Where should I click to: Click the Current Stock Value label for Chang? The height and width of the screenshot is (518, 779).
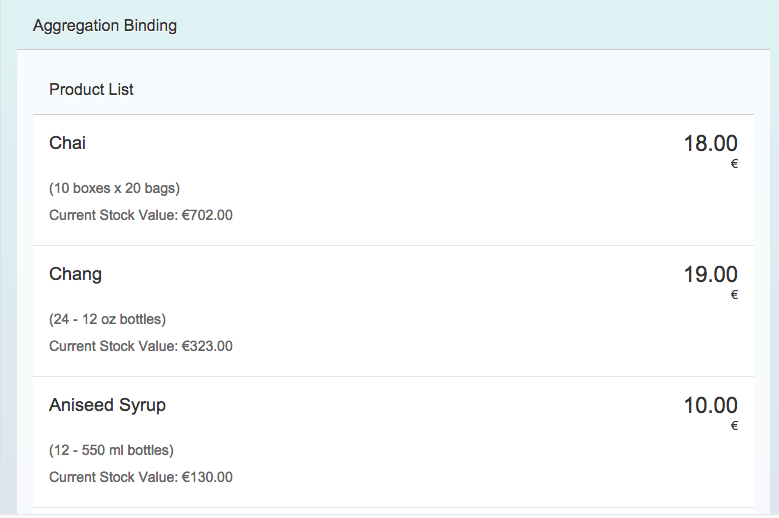(113, 346)
